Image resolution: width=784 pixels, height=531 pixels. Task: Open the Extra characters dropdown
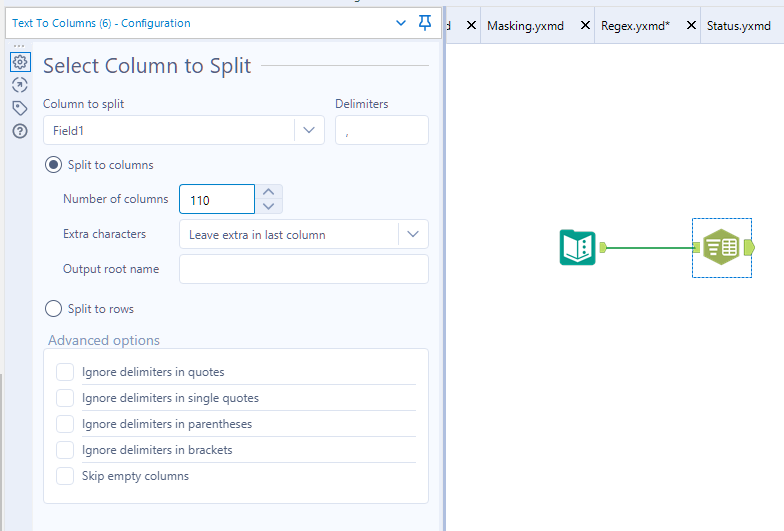point(412,234)
